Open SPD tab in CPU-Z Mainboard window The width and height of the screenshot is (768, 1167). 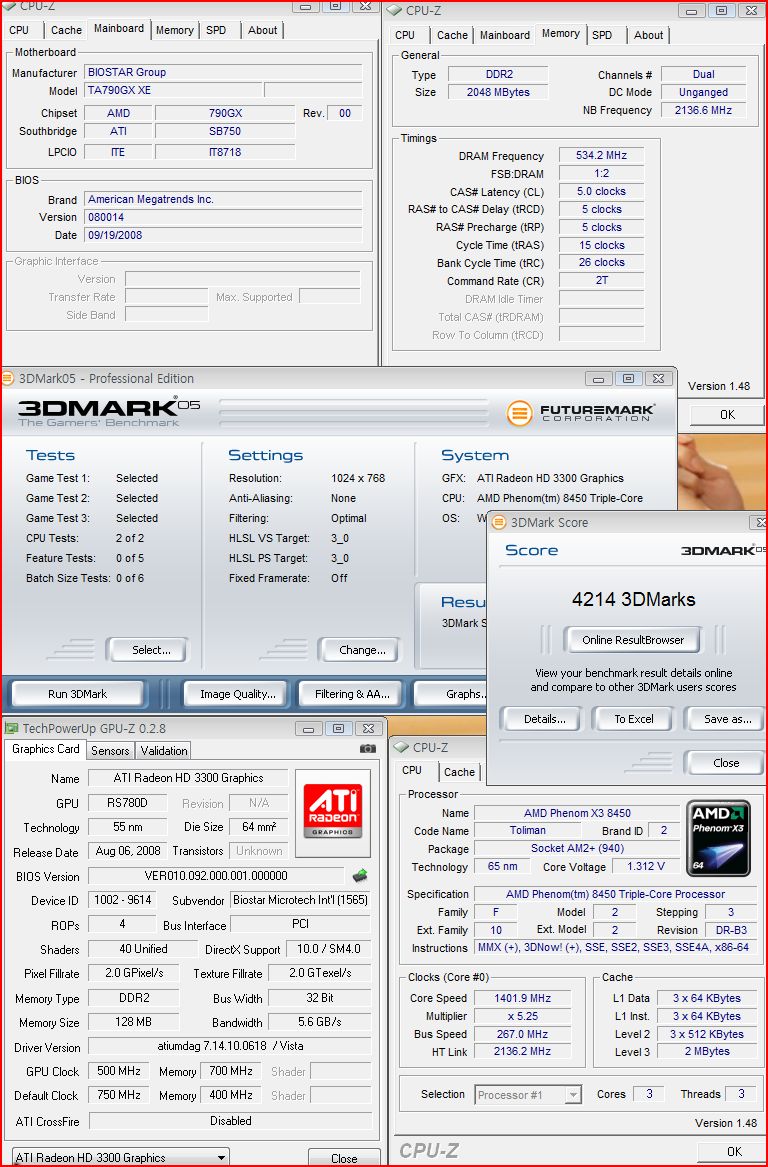(216, 30)
